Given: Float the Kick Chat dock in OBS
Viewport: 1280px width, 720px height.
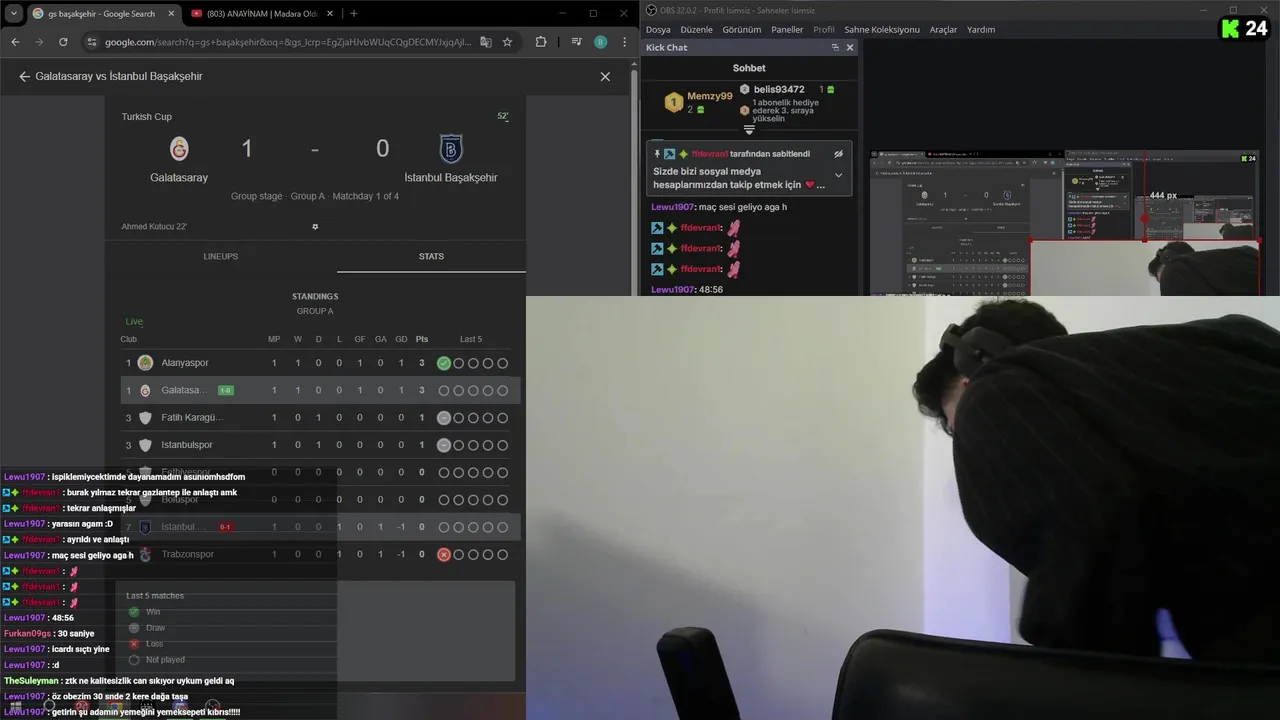Looking at the screenshot, I should point(835,47).
